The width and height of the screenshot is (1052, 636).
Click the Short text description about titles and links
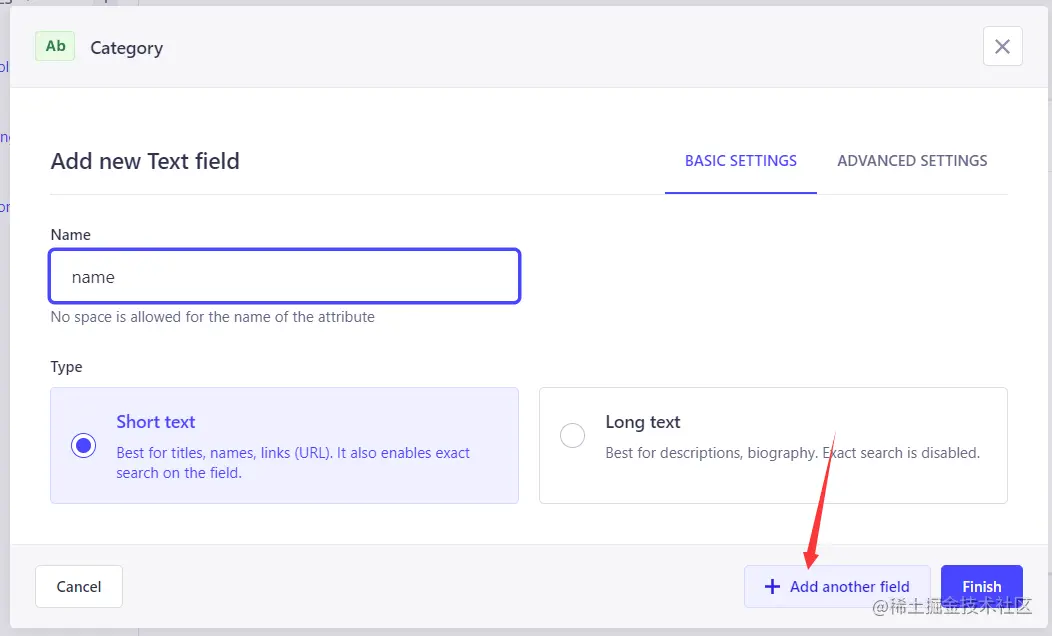tap(293, 462)
